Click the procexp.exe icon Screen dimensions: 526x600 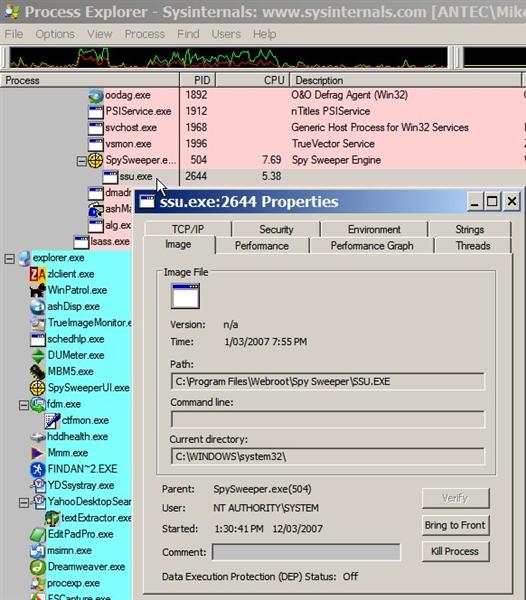click(37, 584)
